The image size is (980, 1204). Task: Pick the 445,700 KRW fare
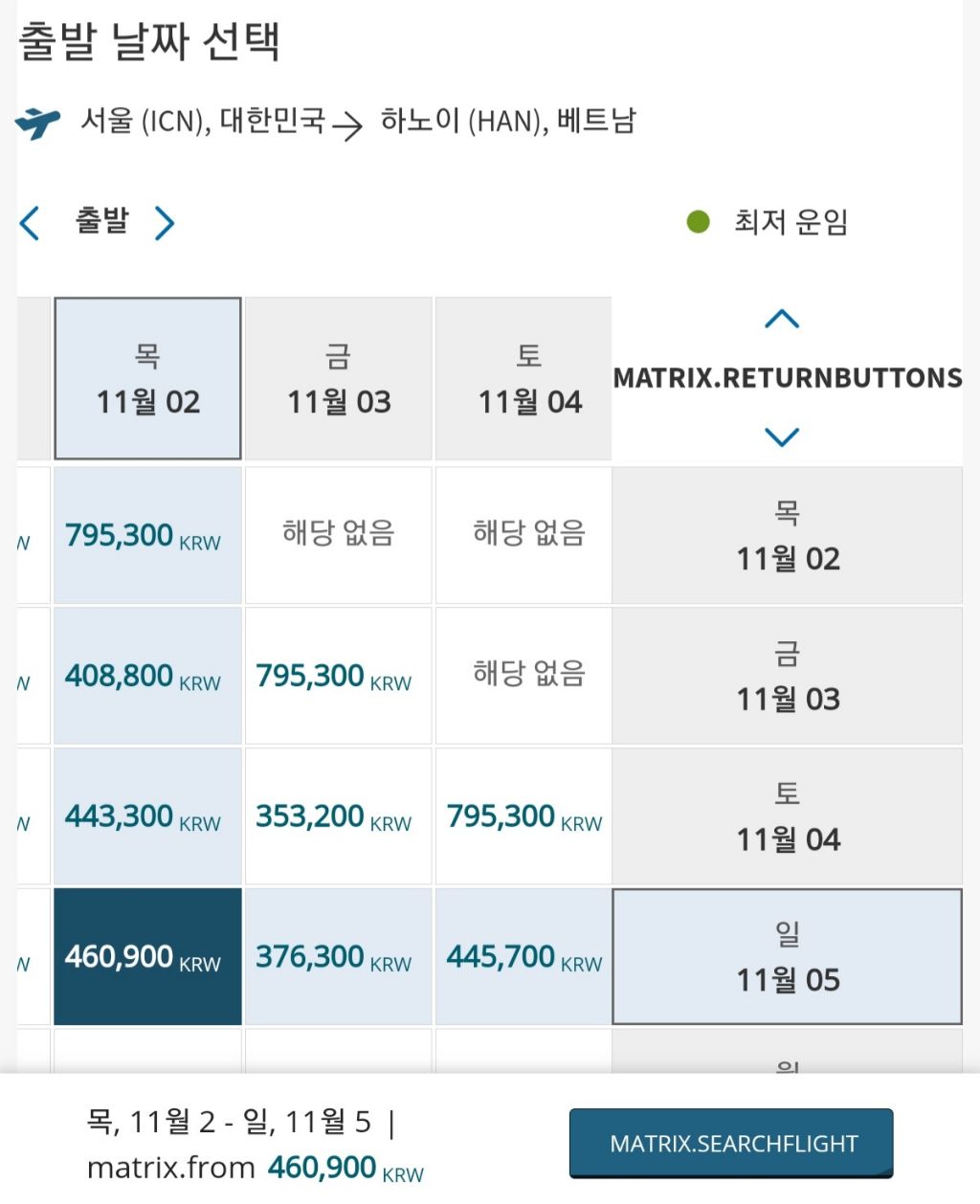[523, 957]
